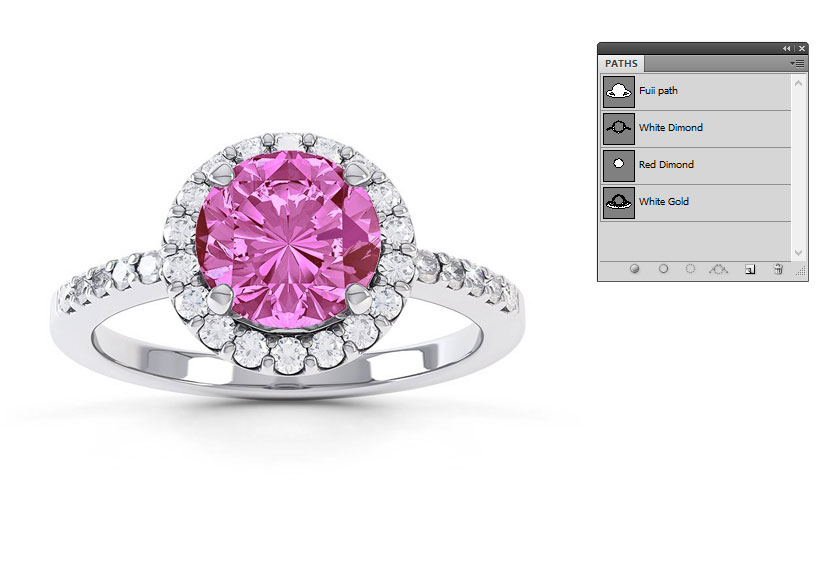Viewport: 836px width, 561px height.
Task: Click the White Gold path thumbnail
Action: [x=619, y=202]
